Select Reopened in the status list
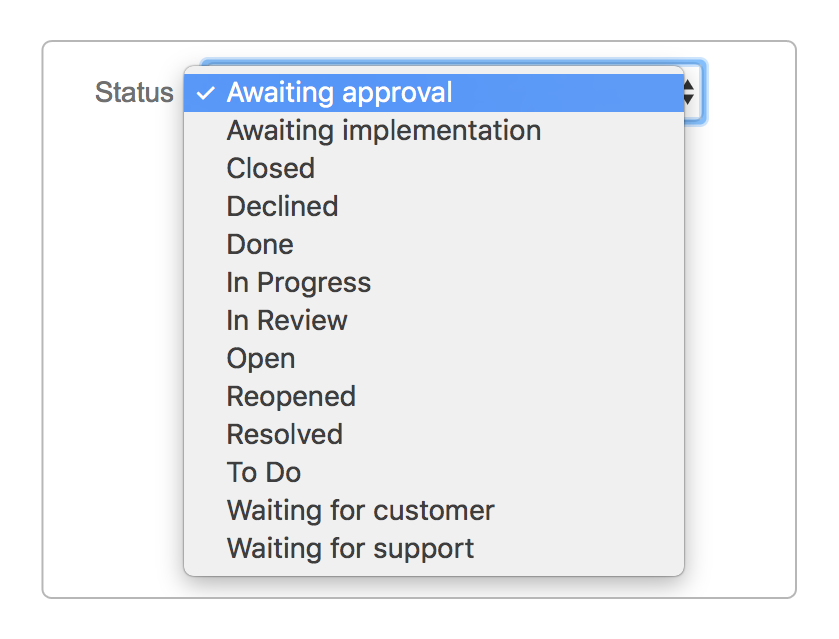 290,396
